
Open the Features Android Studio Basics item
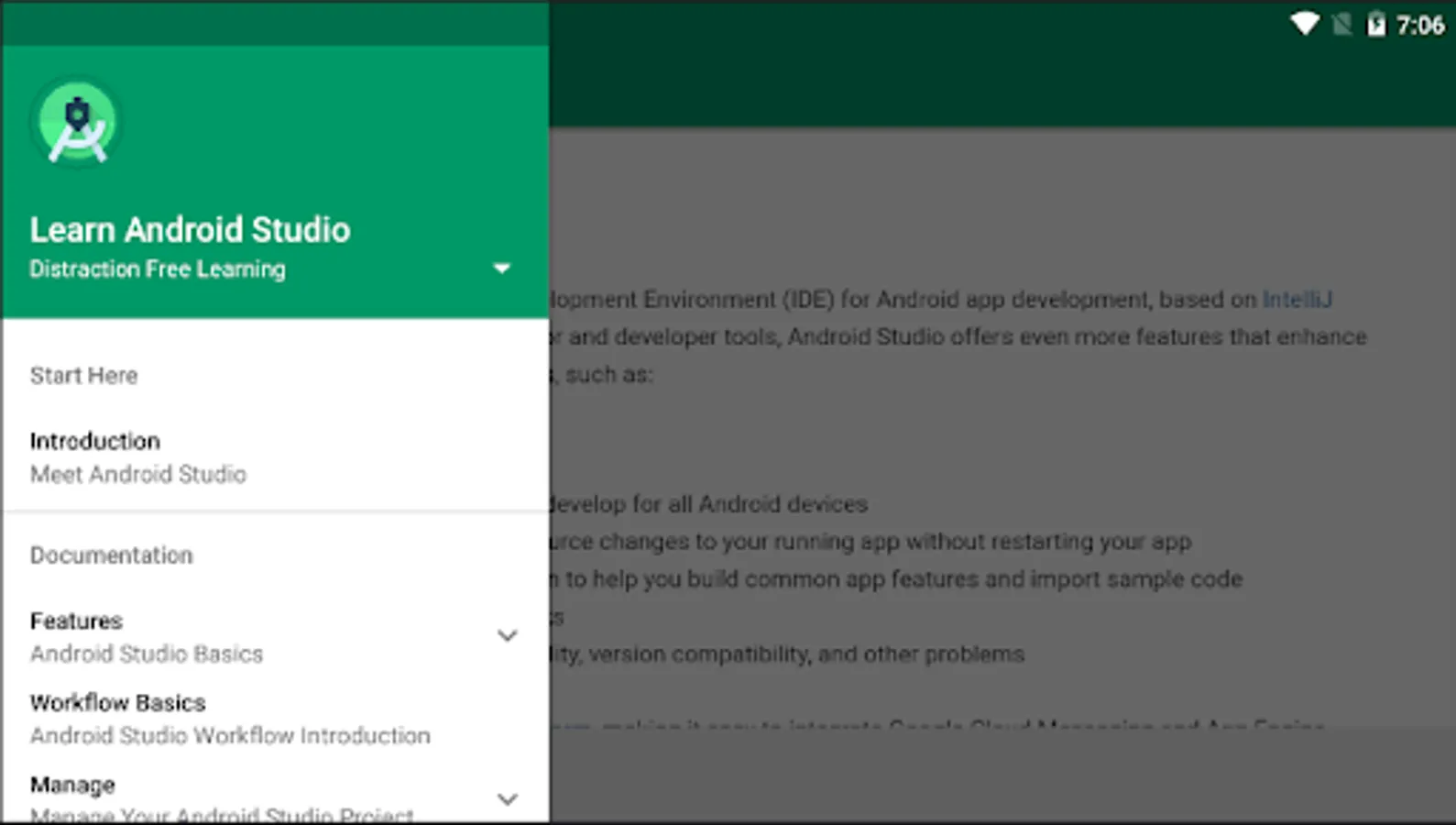click(x=275, y=637)
